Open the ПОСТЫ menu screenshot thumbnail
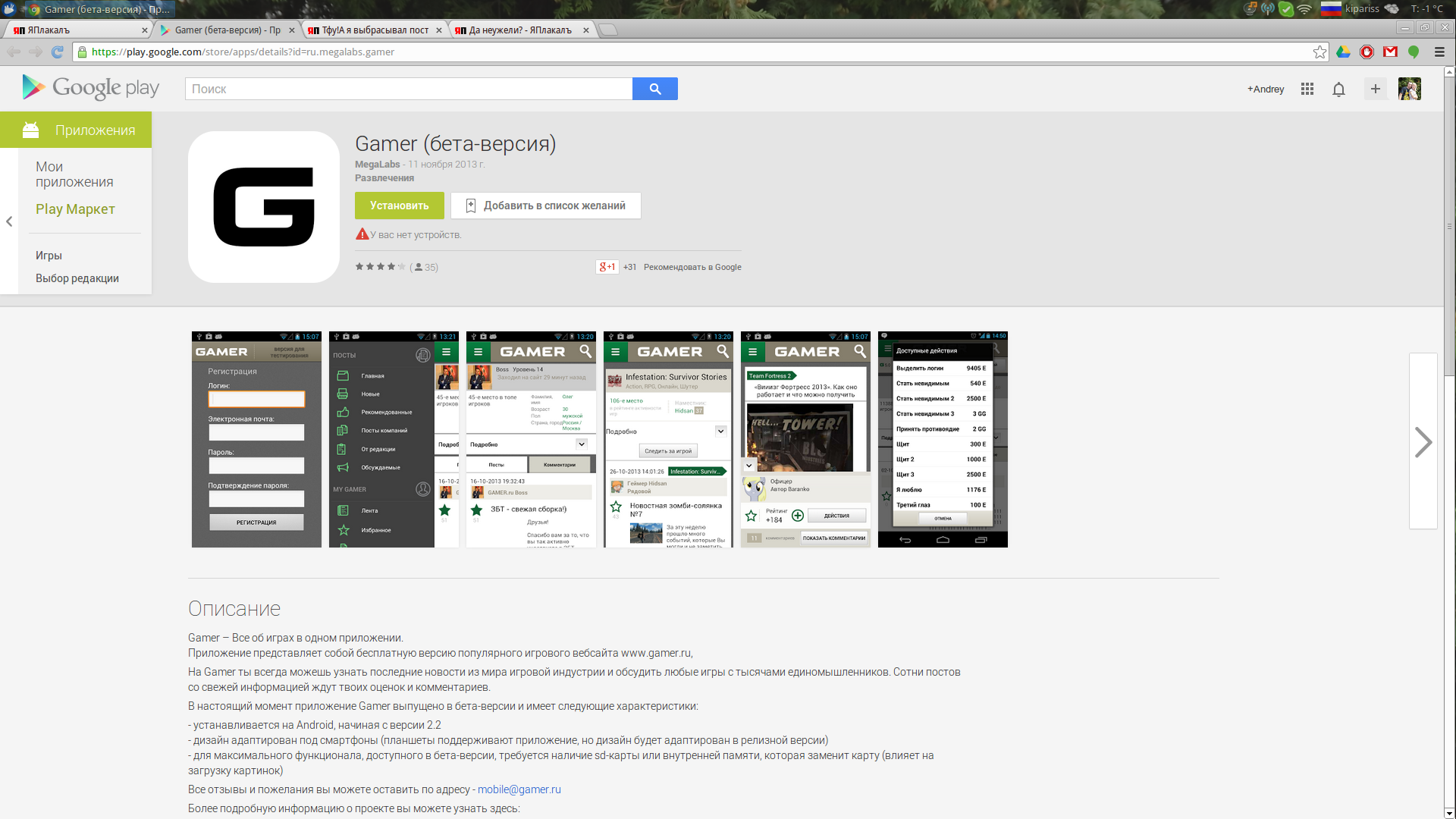The image size is (1456, 819). coord(394,439)
